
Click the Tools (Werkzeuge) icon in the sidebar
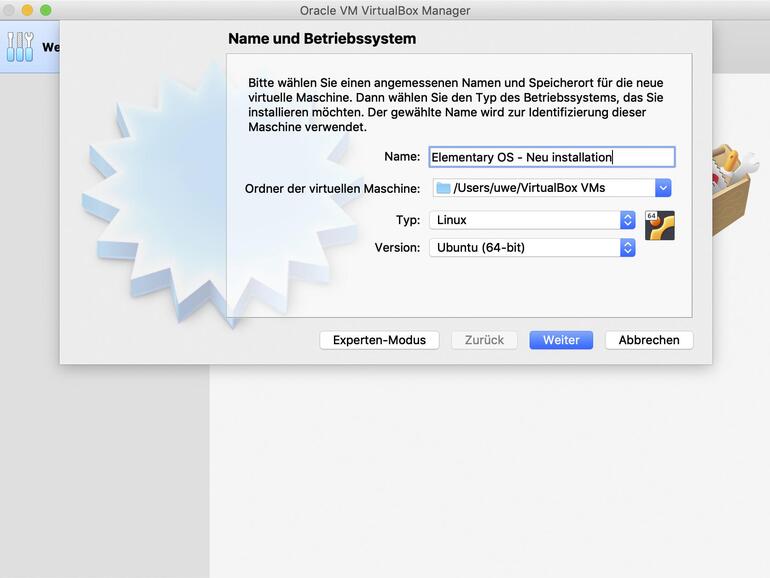pos(20,47)
